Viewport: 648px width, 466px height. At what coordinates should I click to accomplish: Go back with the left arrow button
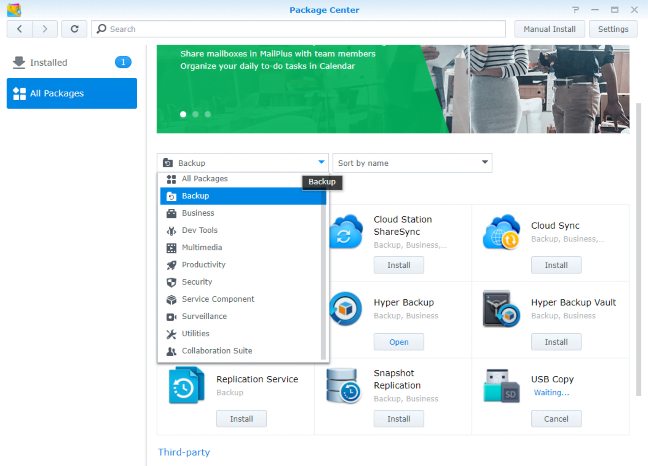pyautogui.click(x=18, y=29)
